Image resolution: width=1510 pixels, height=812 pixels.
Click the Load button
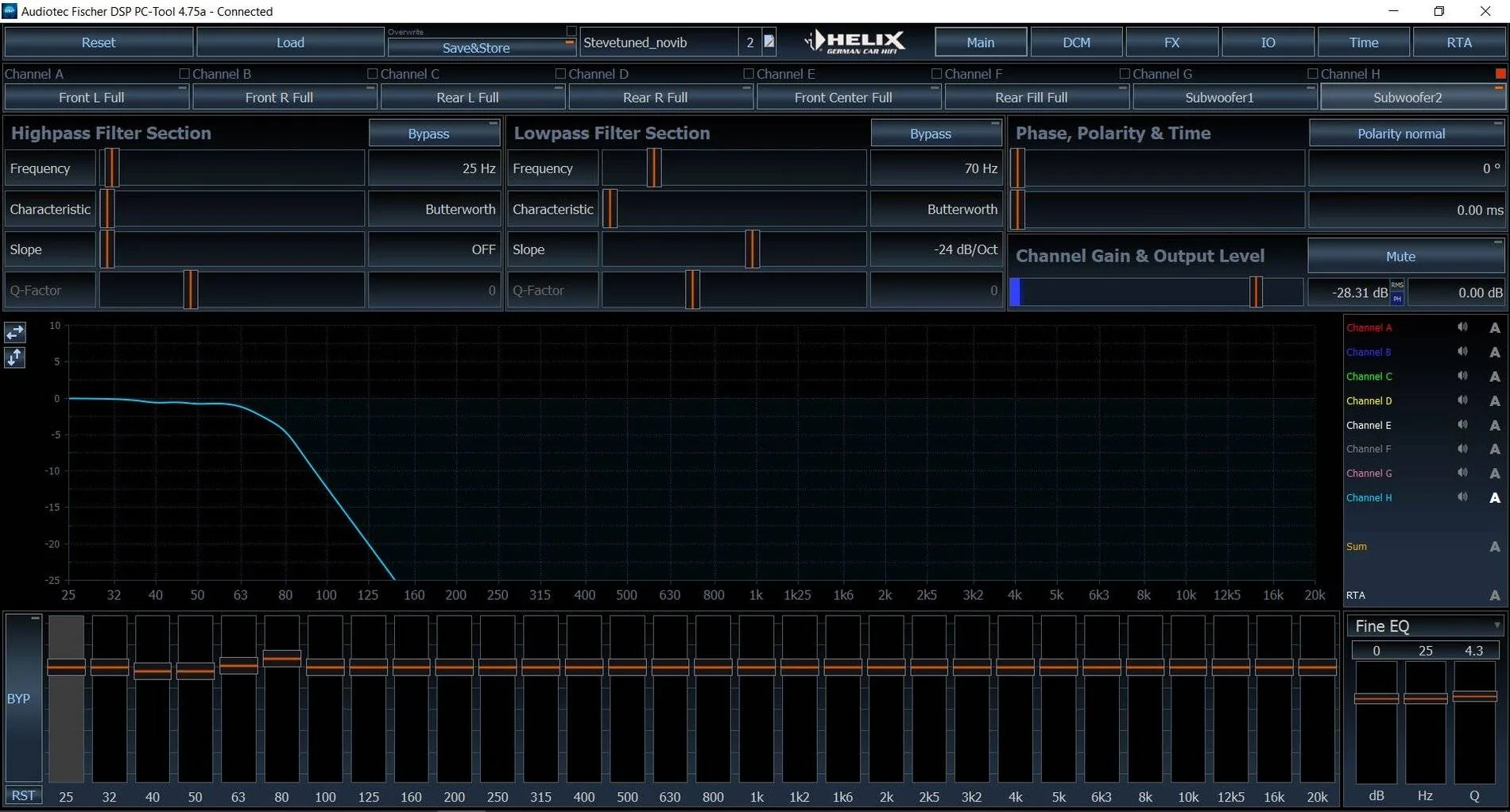tap(290, 42)
